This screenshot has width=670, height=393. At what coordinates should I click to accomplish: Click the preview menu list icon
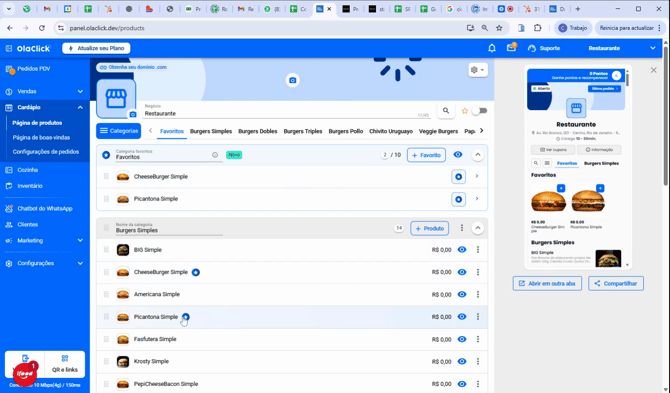547,163
